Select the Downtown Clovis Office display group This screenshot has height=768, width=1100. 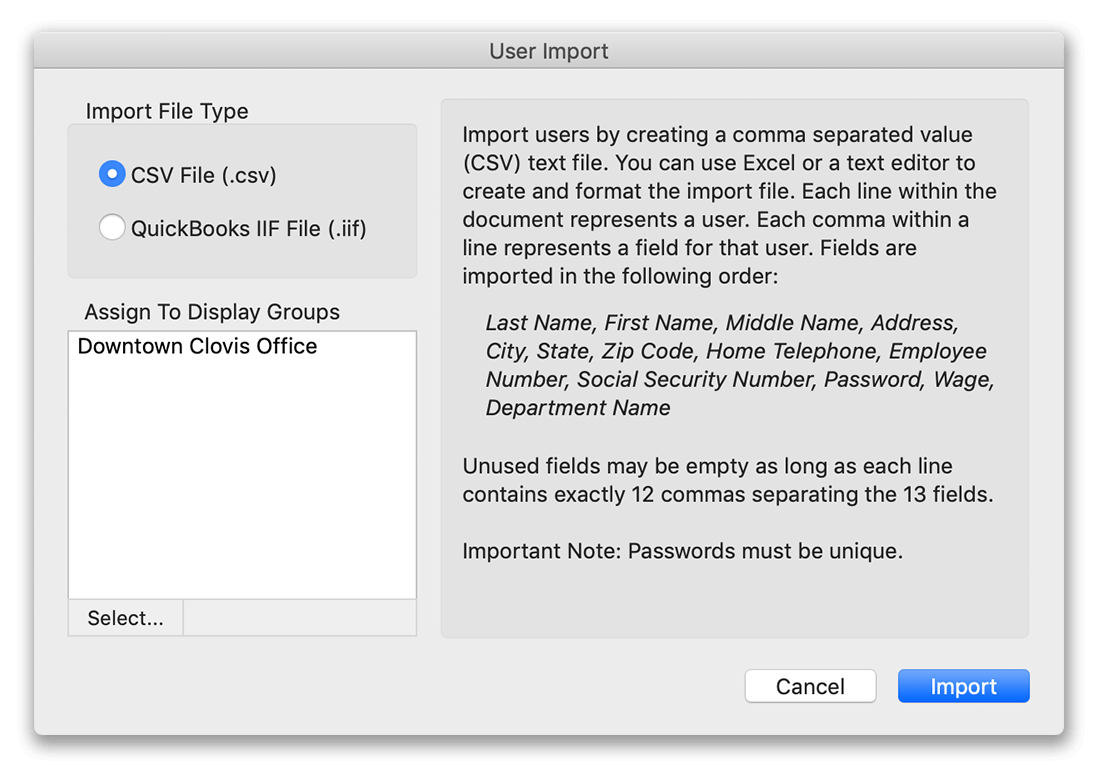(x=197, y=346)
